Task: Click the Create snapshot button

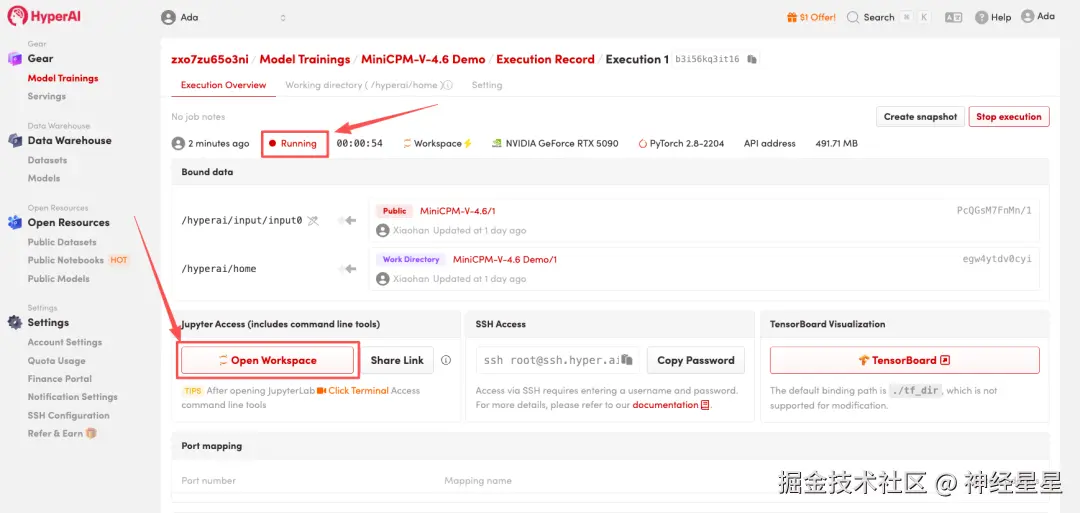Action: [x=920, y=116]
